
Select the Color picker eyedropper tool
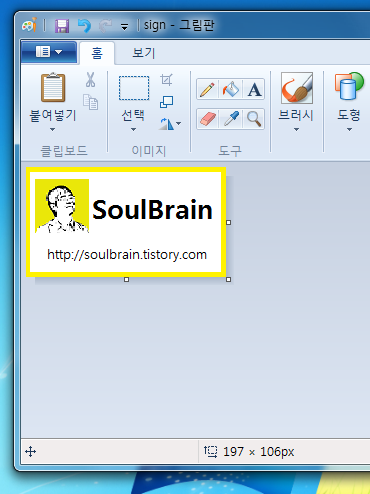click(231, 119)
